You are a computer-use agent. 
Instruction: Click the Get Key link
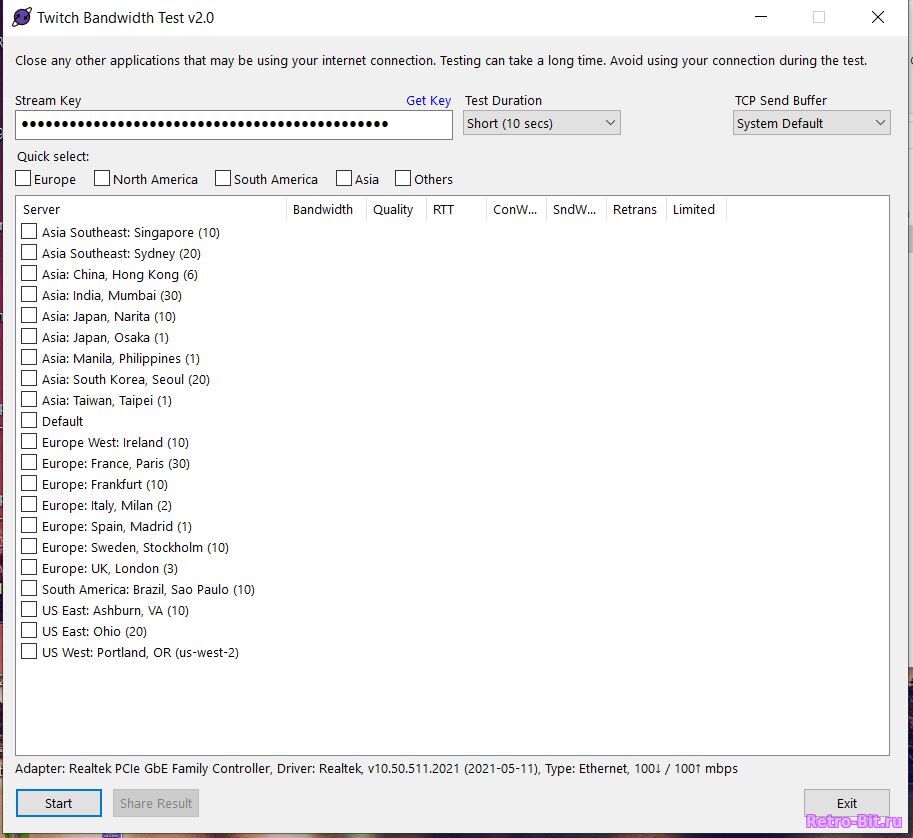[428, 100]
